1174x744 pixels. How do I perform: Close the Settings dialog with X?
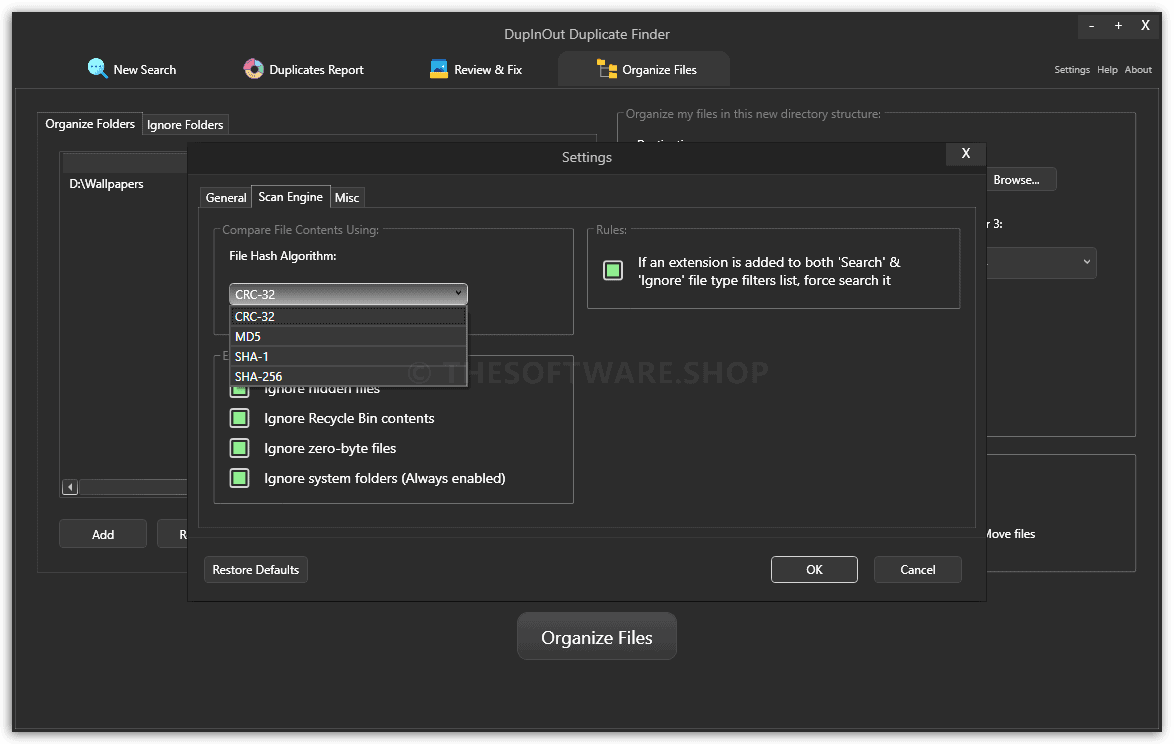point(966,153)
